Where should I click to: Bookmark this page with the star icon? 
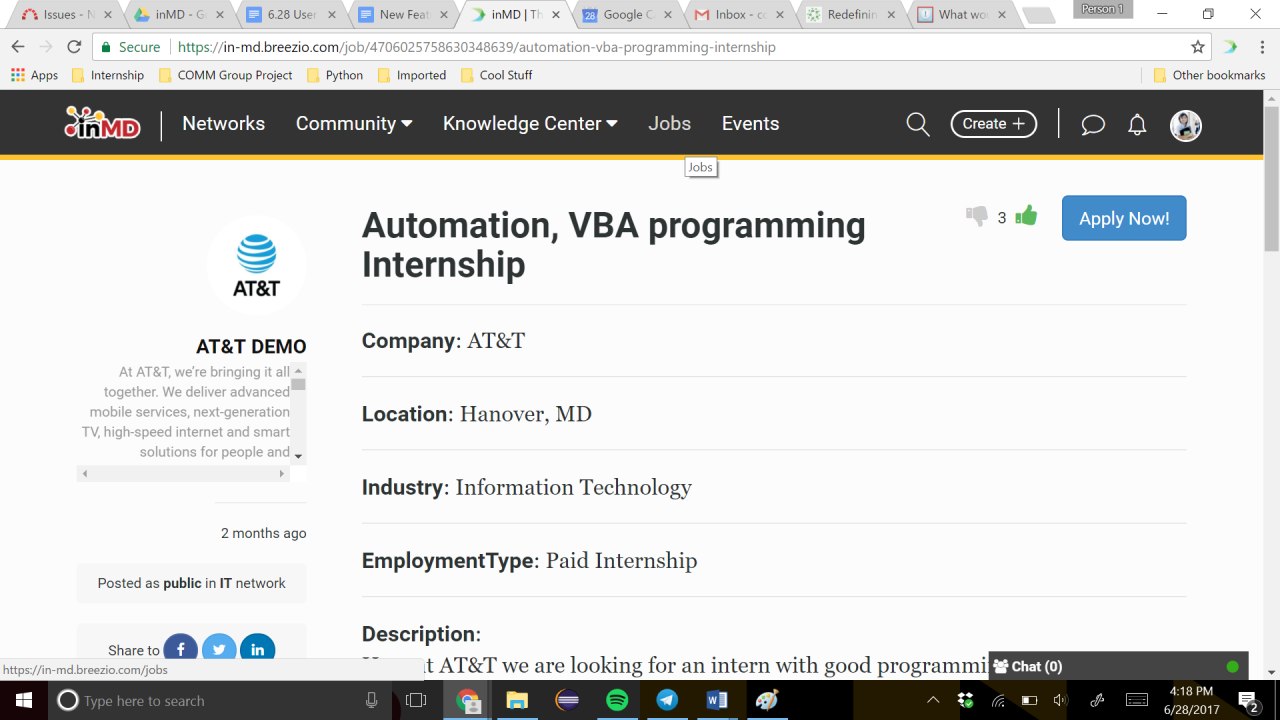[1198, 47]
